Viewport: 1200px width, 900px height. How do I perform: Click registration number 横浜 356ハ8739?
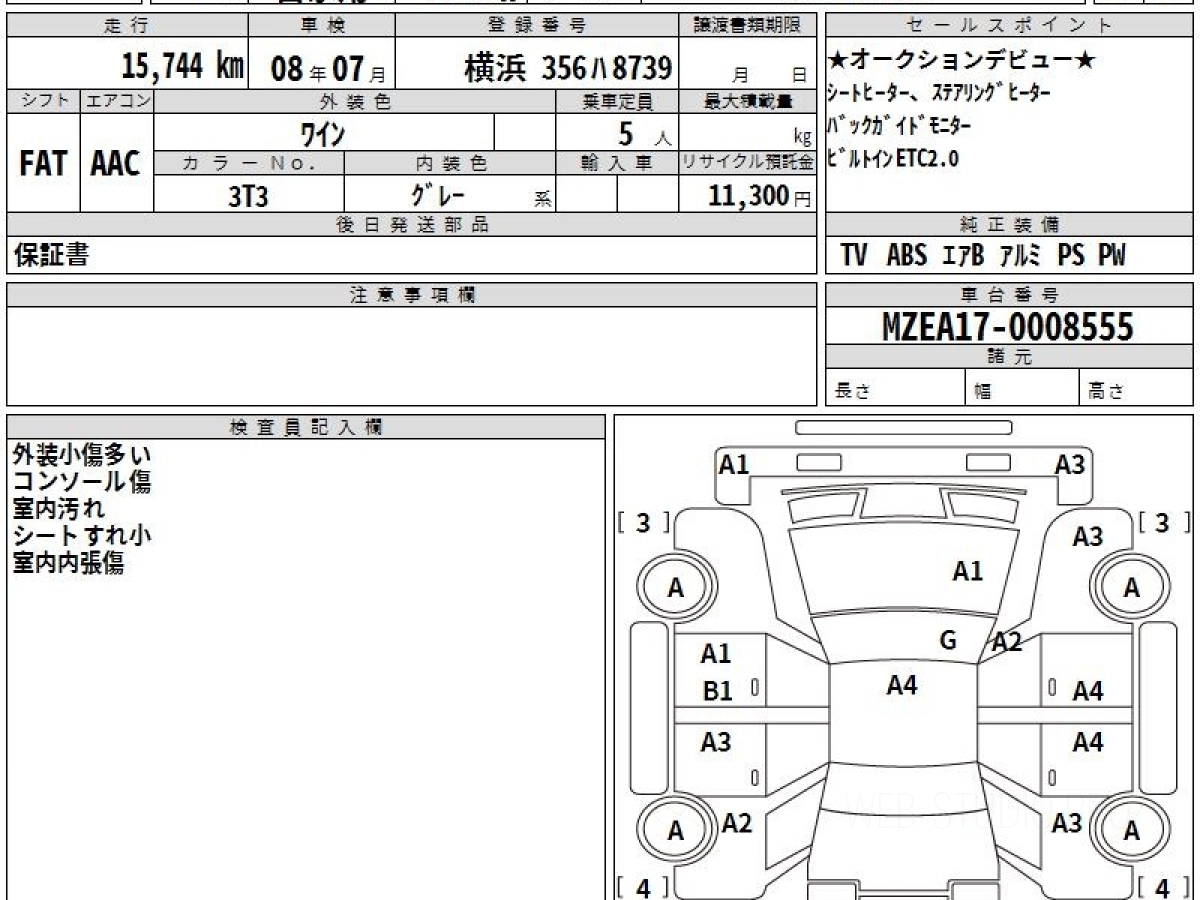click(x=568, y=68)
